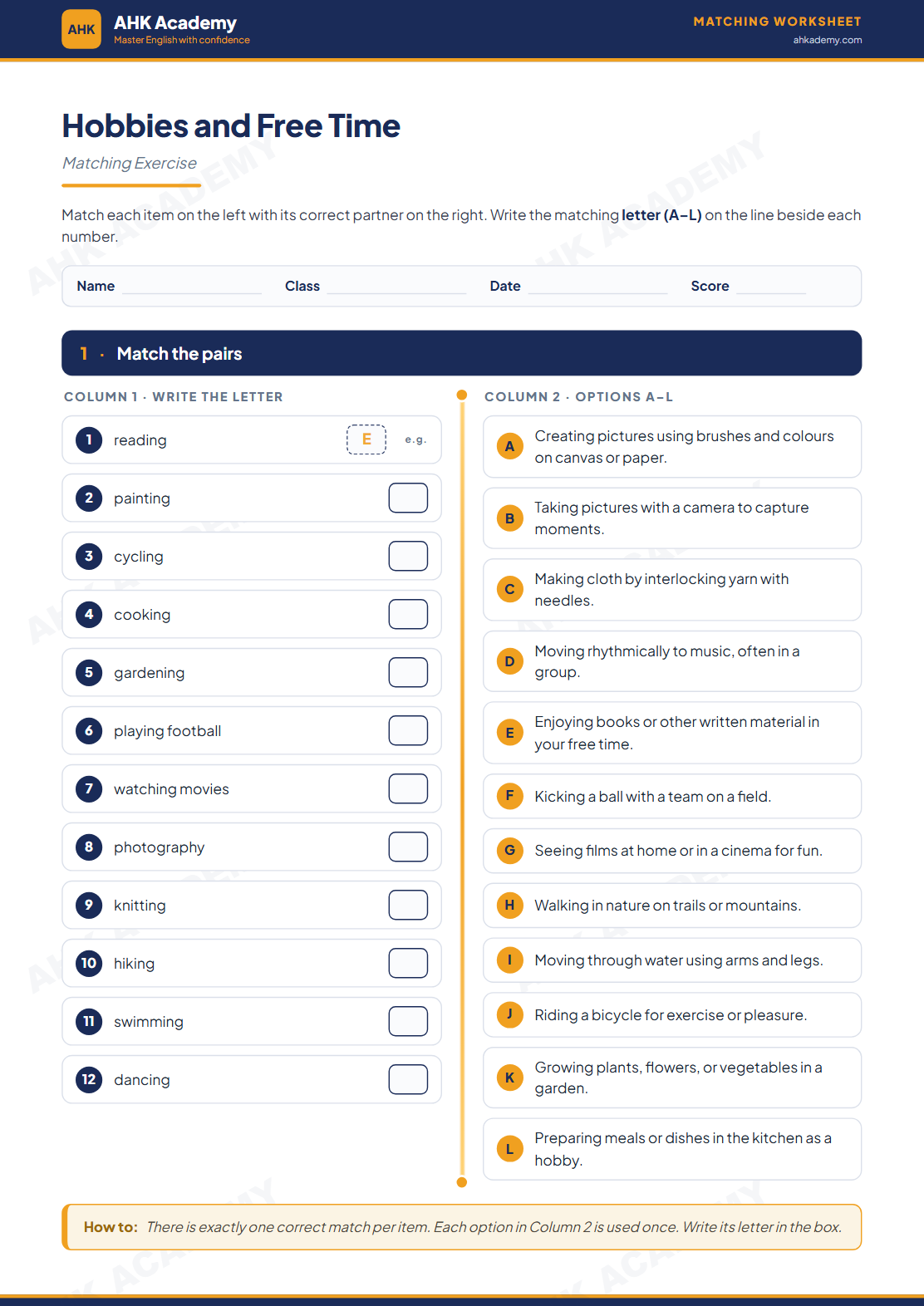
Task: Click the number 12 badge beside dancing
Action: pos(89,1079)
